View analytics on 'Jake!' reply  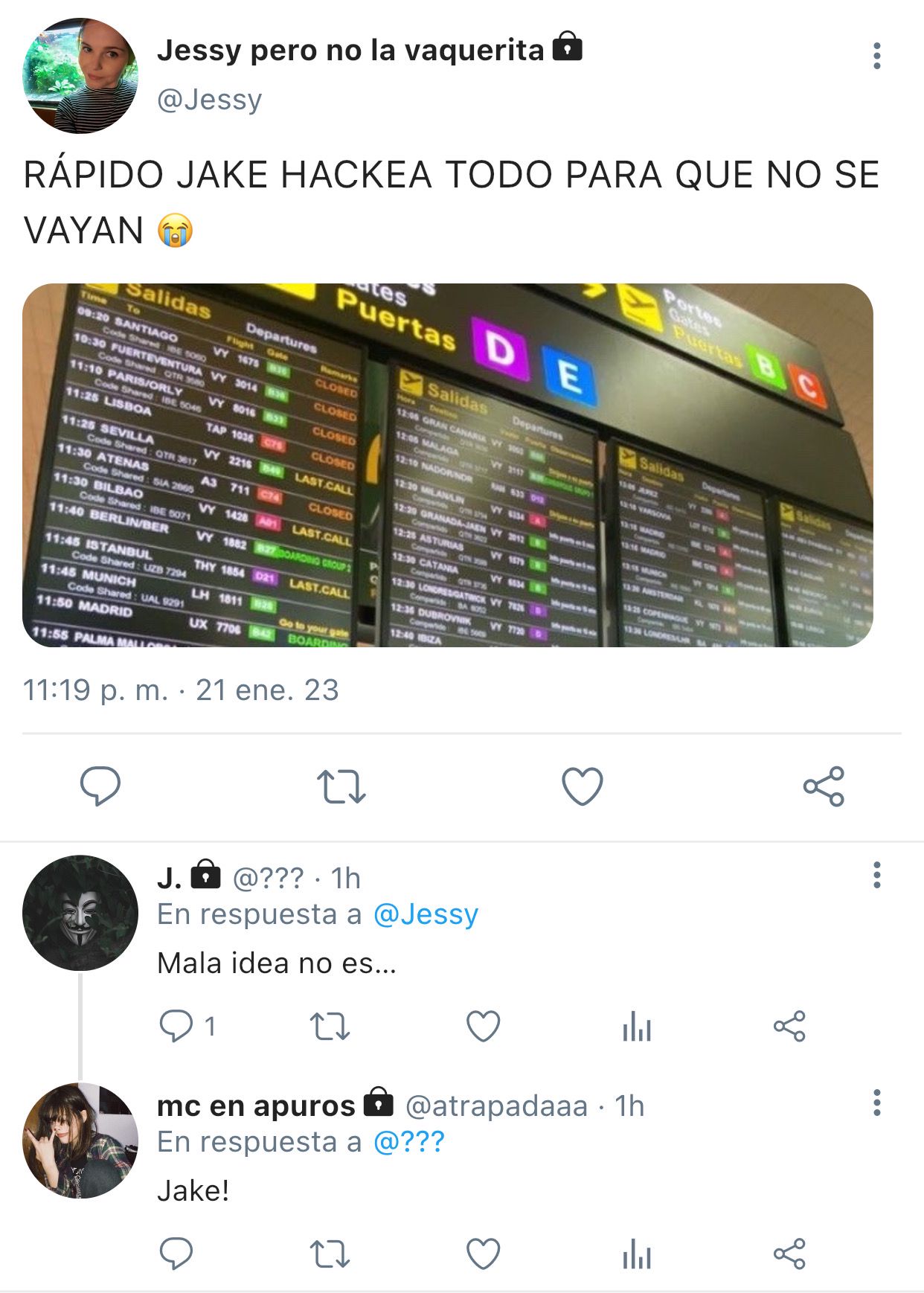pyautogui.click(x=637, y=1254)
